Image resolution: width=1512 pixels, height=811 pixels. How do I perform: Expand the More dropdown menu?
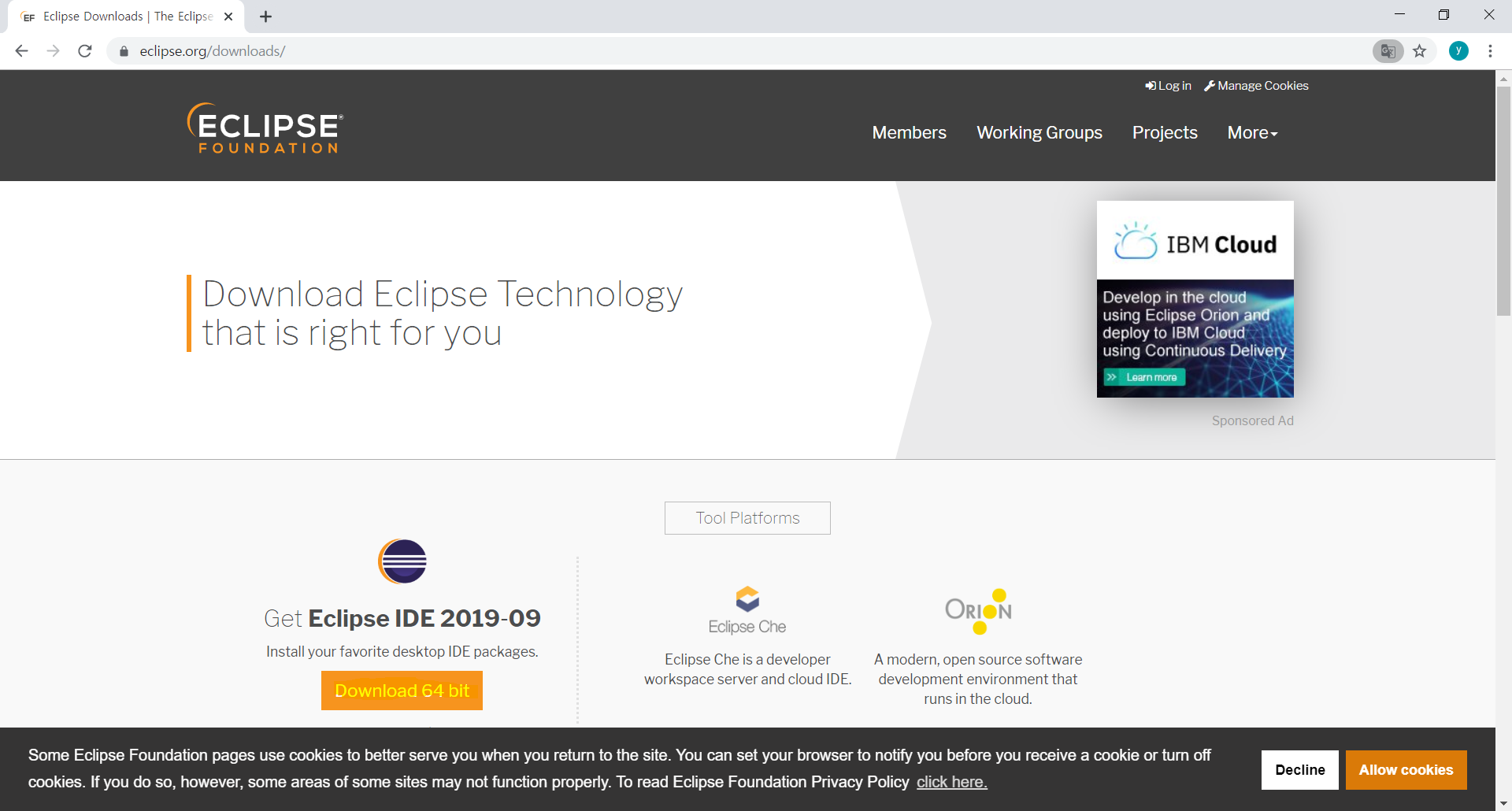[1252, 132]
